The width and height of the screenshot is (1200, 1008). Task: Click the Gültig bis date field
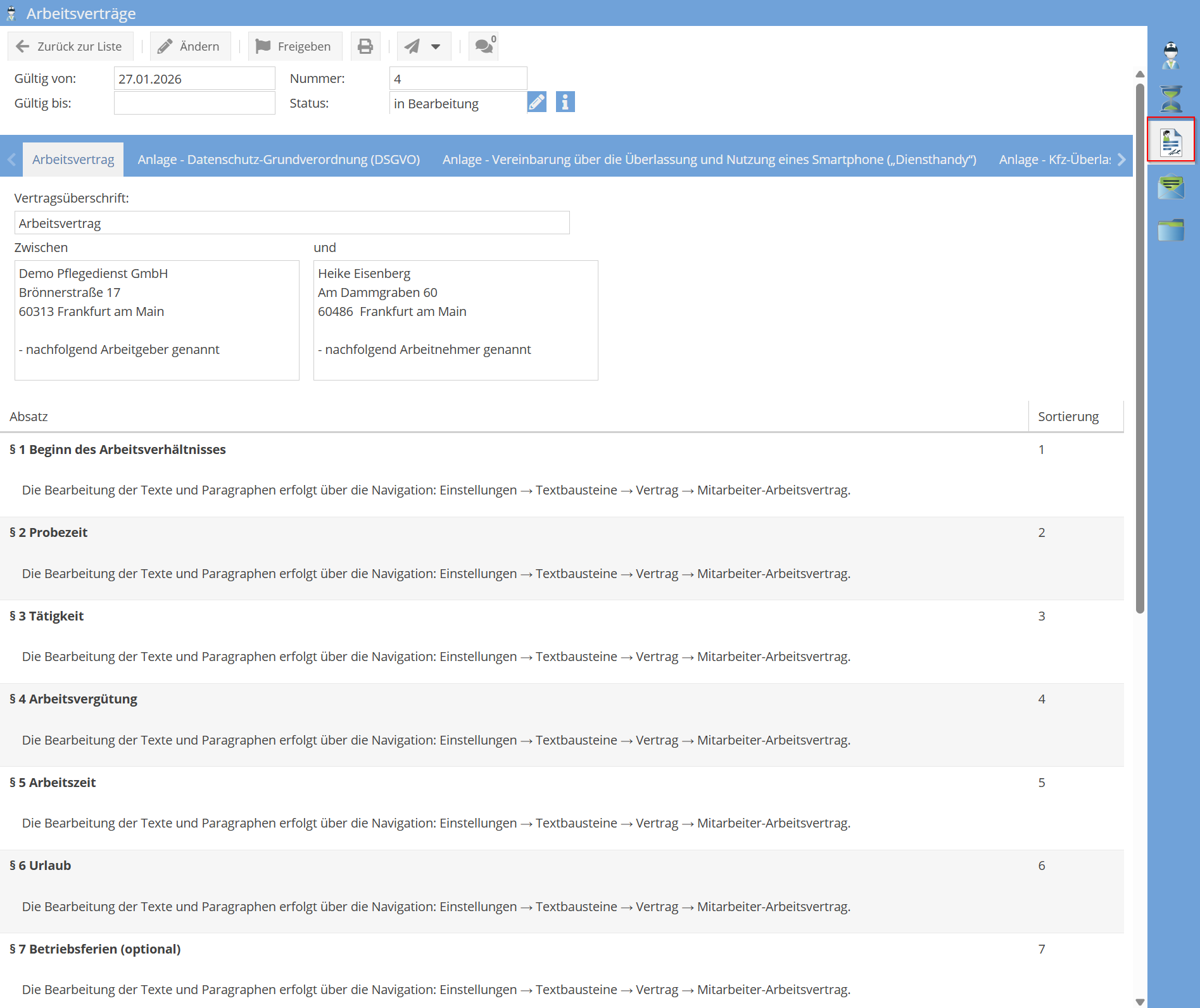click(x=194, y=103)
